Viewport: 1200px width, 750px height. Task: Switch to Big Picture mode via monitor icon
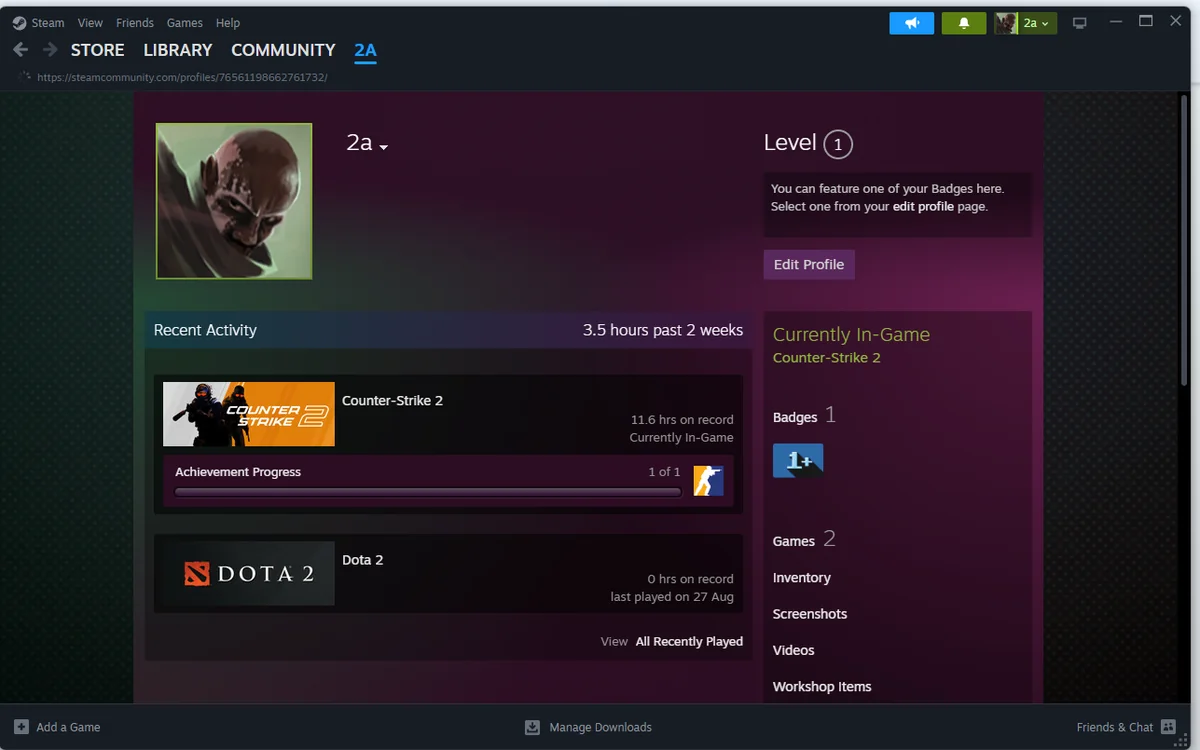(x=1079, y=23)
